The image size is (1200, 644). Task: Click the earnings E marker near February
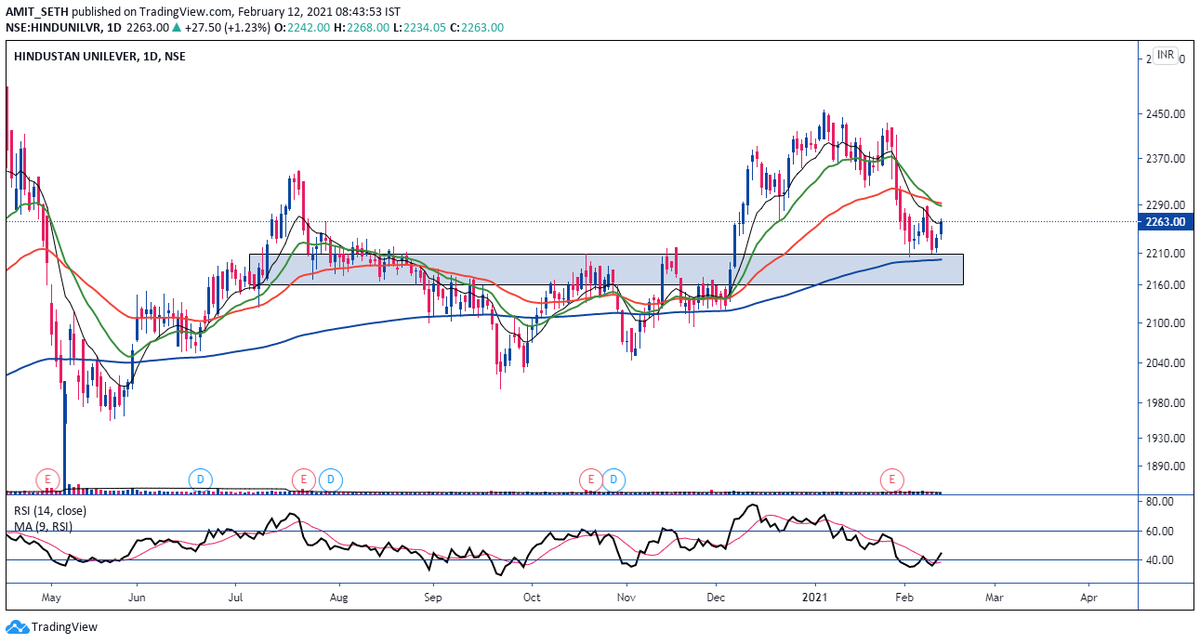click(x=892, y=480)
